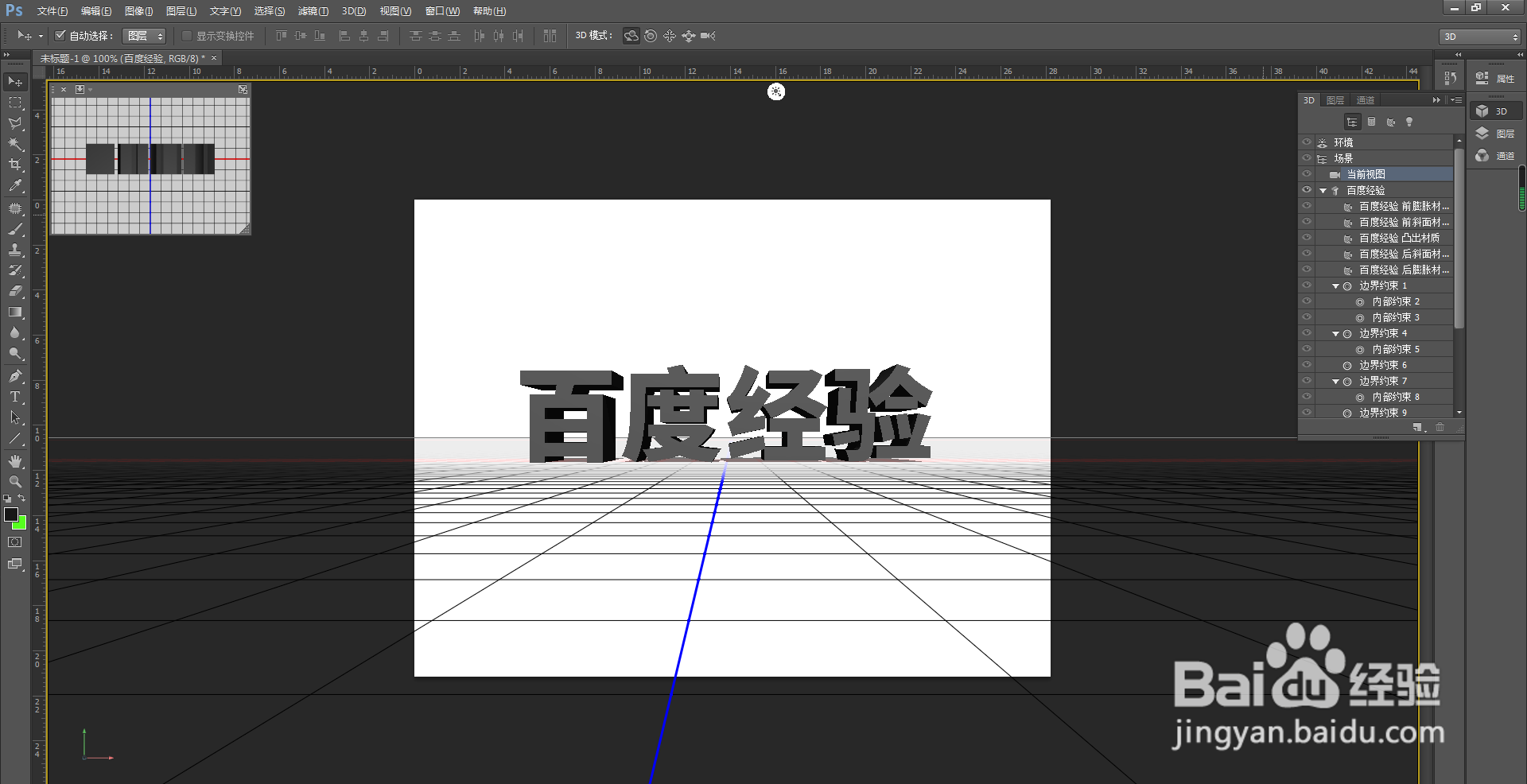Screen dimensions: 1527x784
Task: Click the Roll 3D object mode icon
Action: click(x=651, y=36)
